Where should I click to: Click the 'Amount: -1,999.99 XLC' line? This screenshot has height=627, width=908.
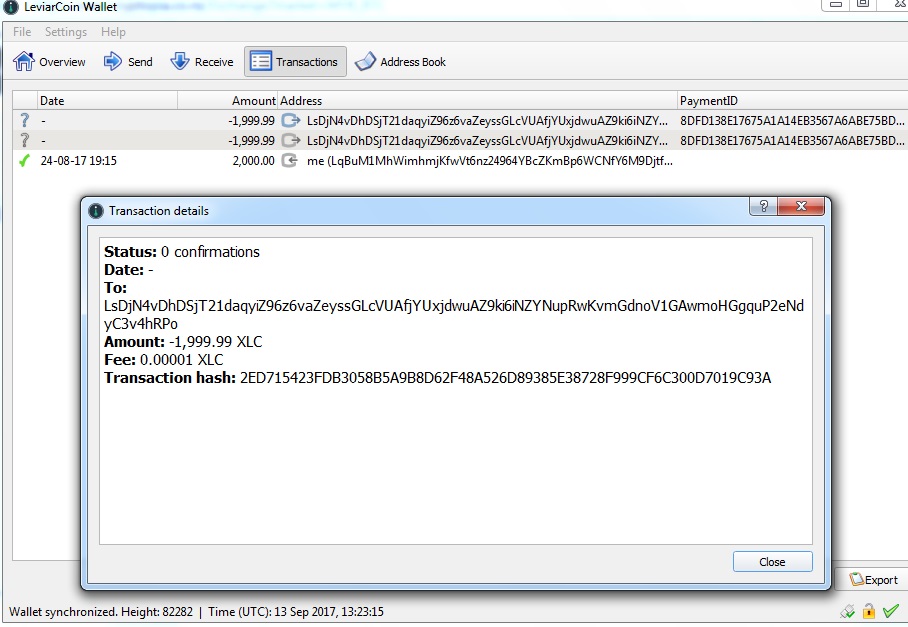click(x=183, y=342)
